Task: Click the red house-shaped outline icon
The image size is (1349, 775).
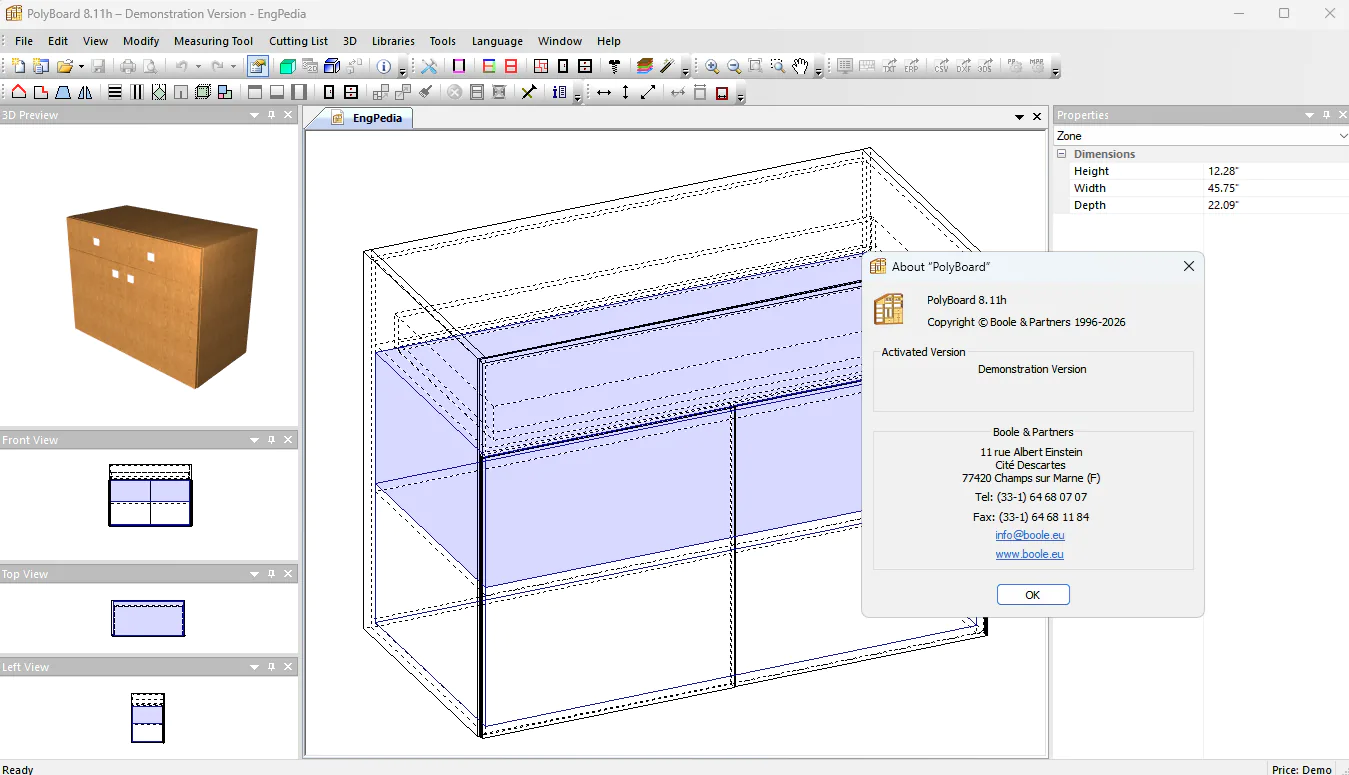Action: (18, 93)
